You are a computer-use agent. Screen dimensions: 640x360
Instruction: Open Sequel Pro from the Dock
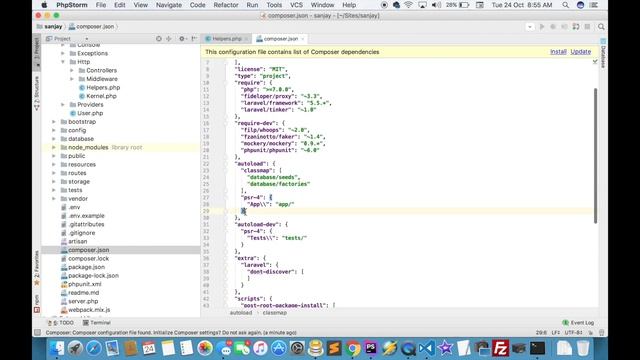[316, 348]
